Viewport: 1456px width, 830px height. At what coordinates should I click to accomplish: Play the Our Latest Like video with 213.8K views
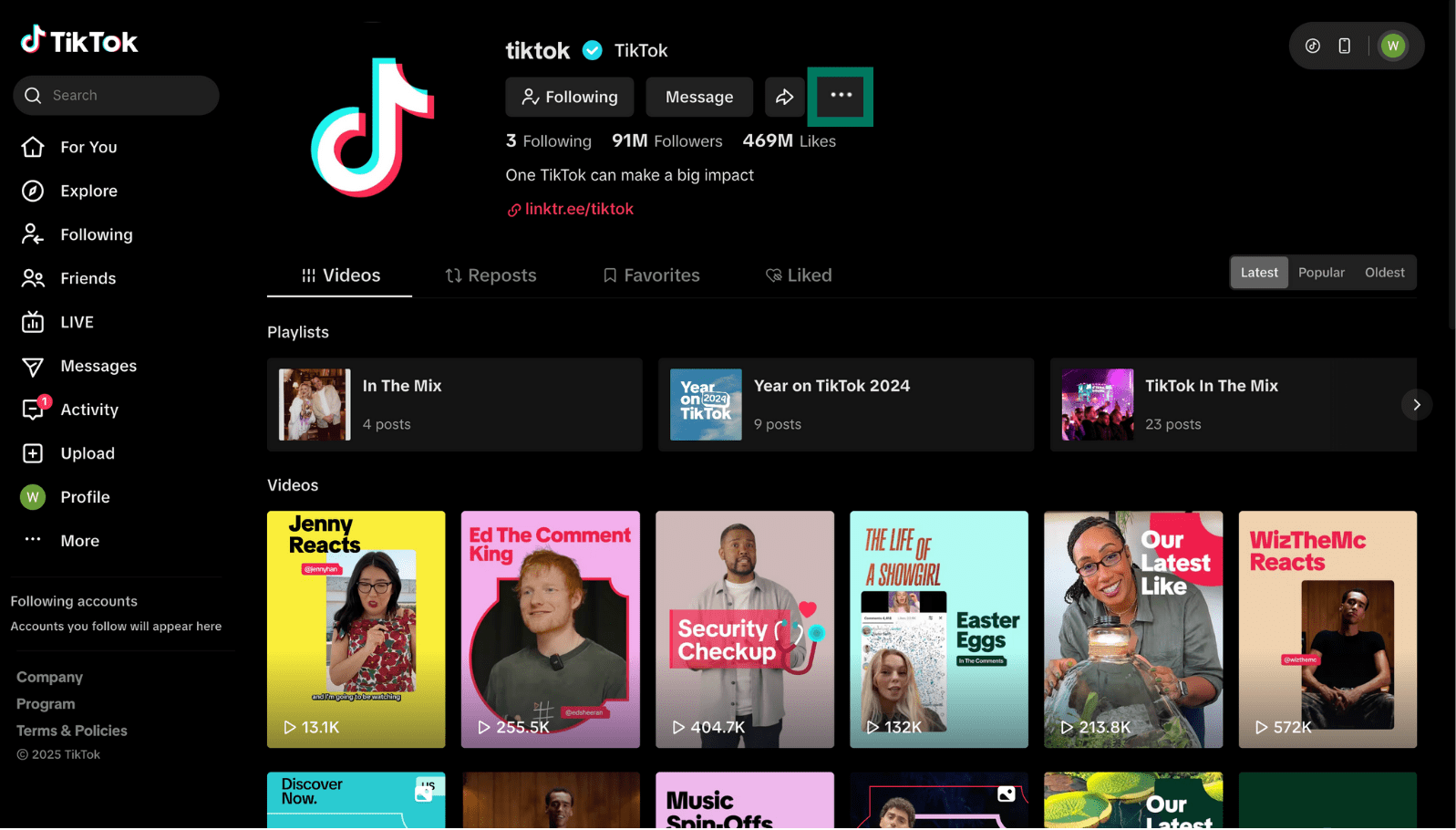pyautogui.click(x=1133, y=629)
